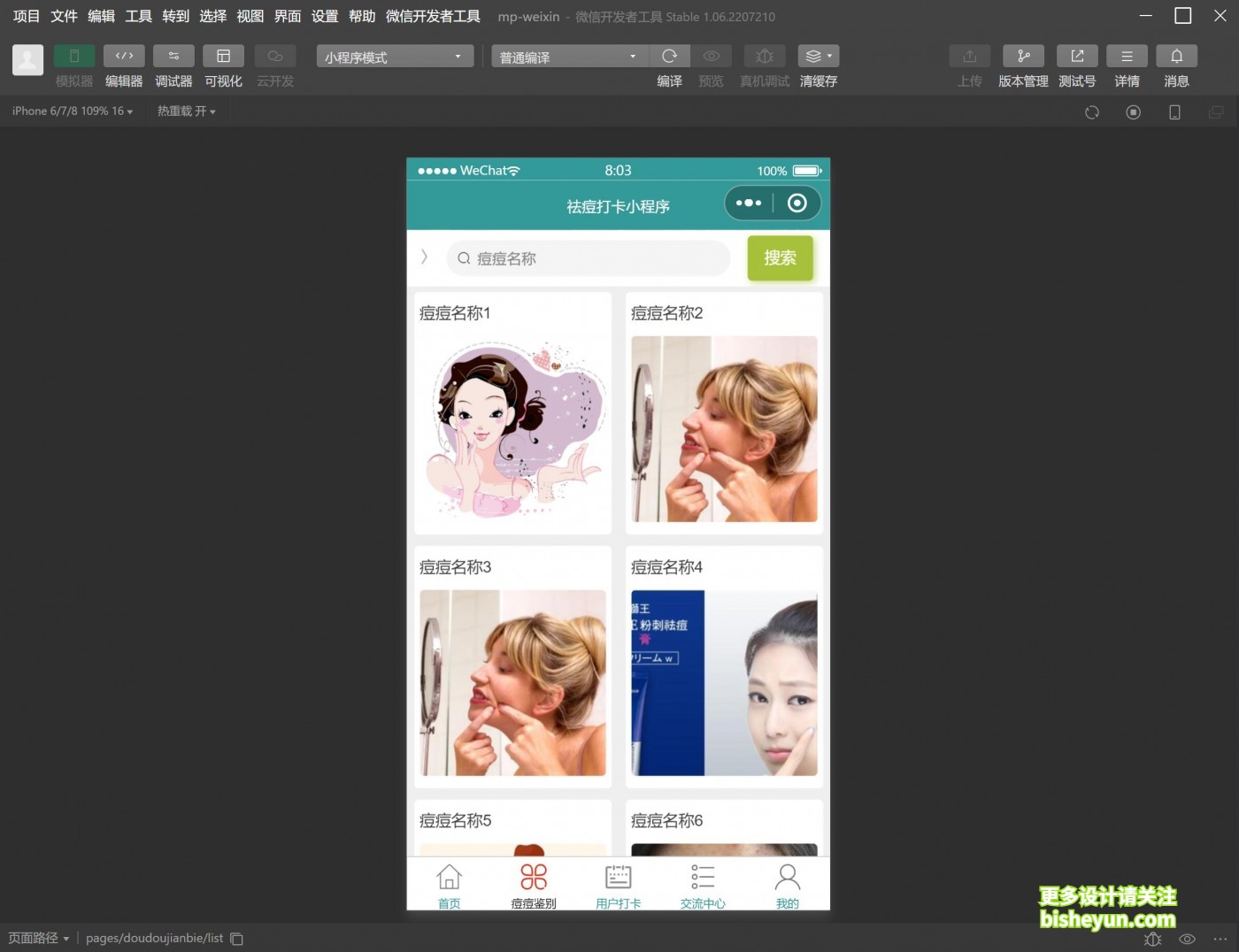Screen dimensions: 1239x952
Task: Click the upload (上传) icon
Action: point(970,56)
